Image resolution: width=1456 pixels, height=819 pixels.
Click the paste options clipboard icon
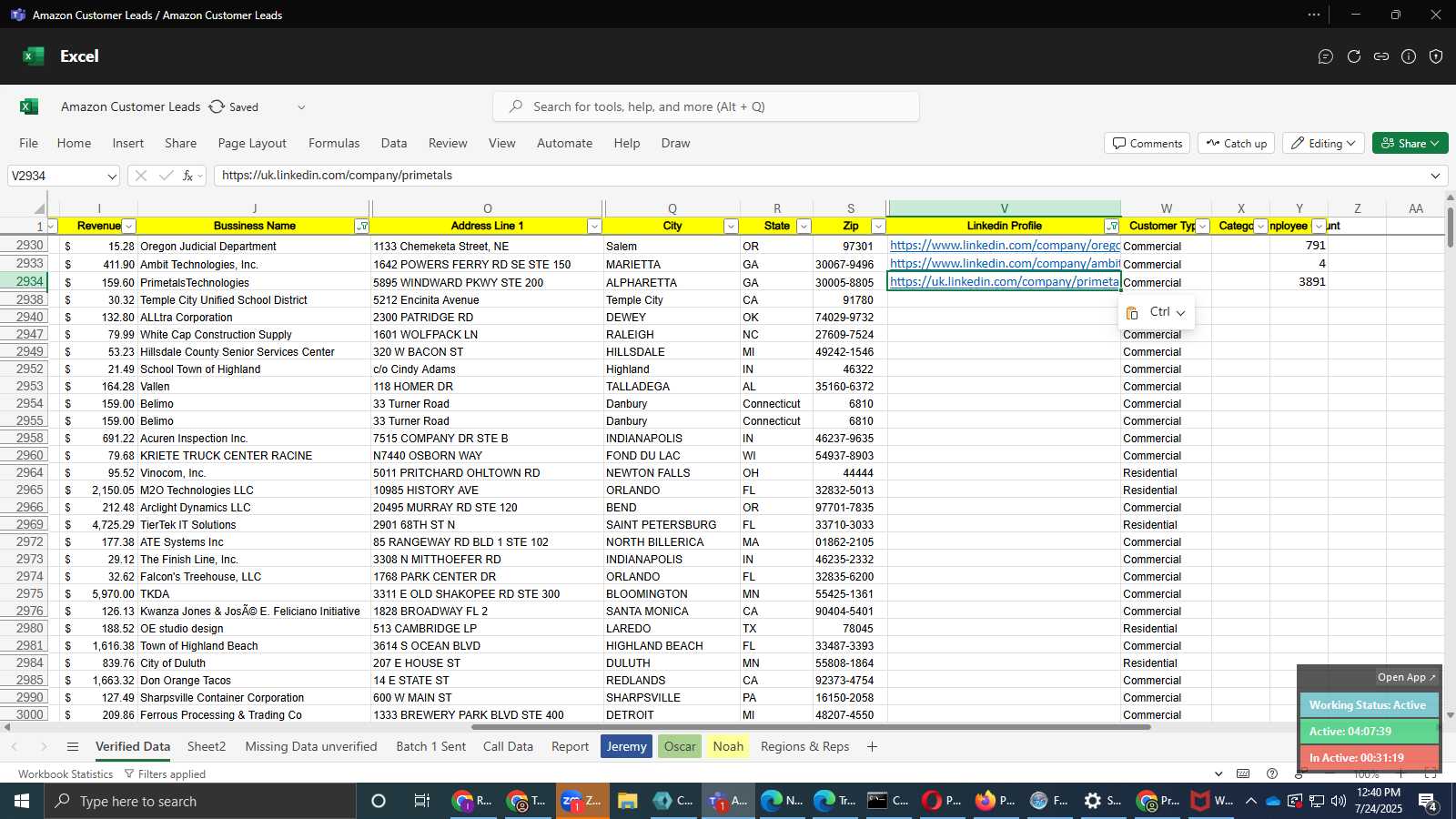pyautogui.click(x=1132, y=313)
